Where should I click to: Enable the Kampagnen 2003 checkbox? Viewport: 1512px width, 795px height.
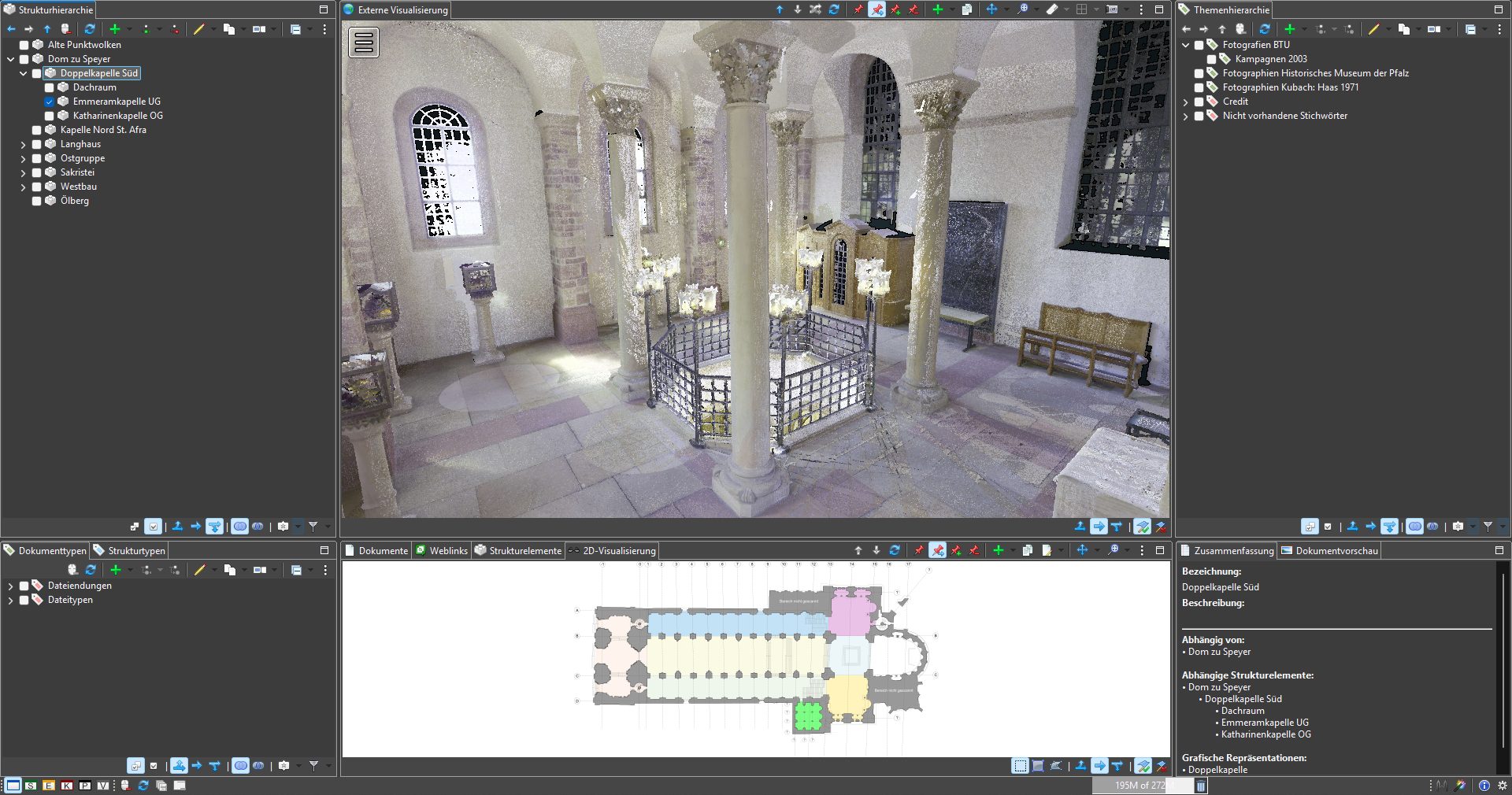pos(1211,60)
